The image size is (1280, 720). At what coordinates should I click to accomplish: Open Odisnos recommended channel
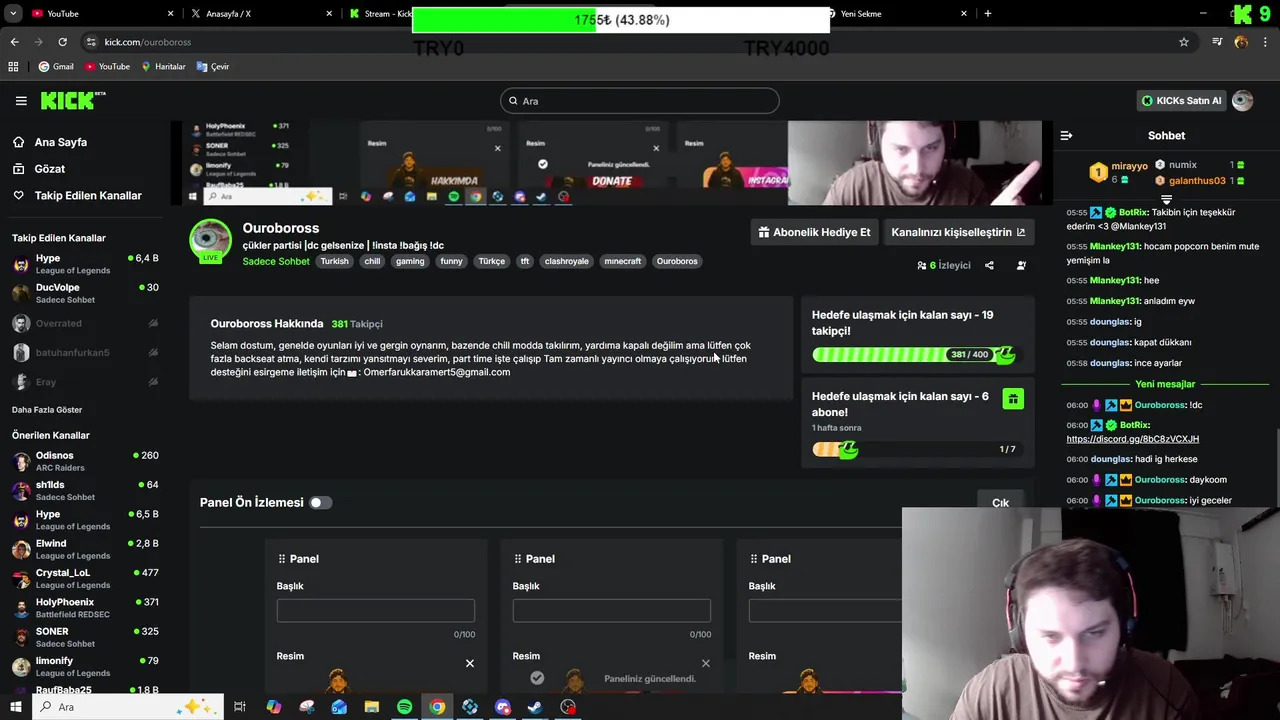coord(85,461)
